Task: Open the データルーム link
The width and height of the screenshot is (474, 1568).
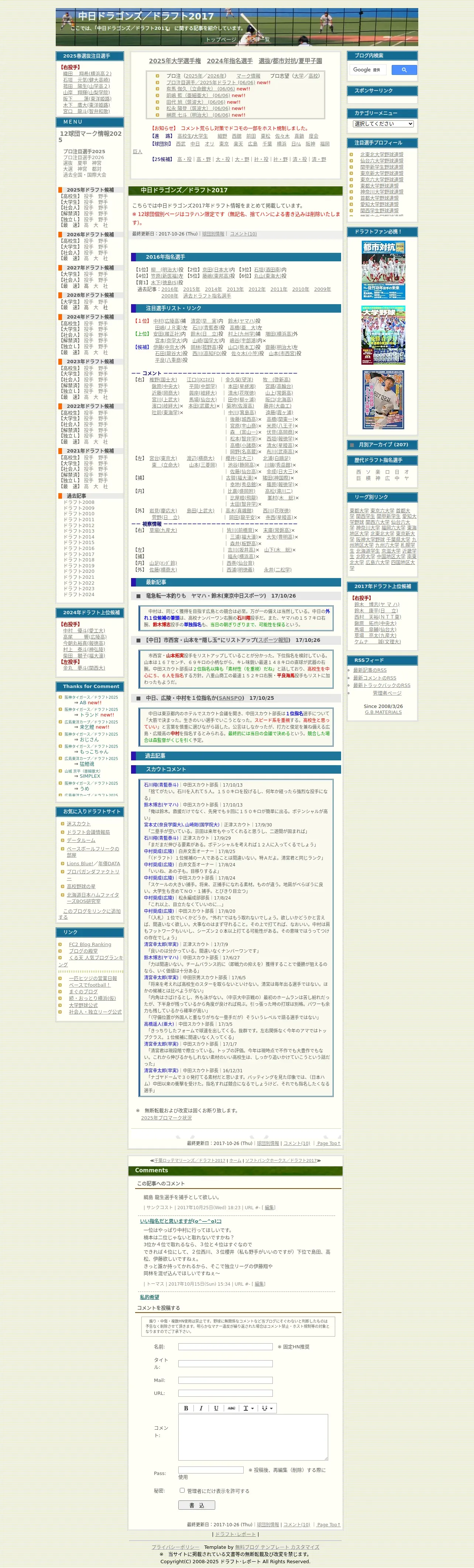Action: (81, 840)
